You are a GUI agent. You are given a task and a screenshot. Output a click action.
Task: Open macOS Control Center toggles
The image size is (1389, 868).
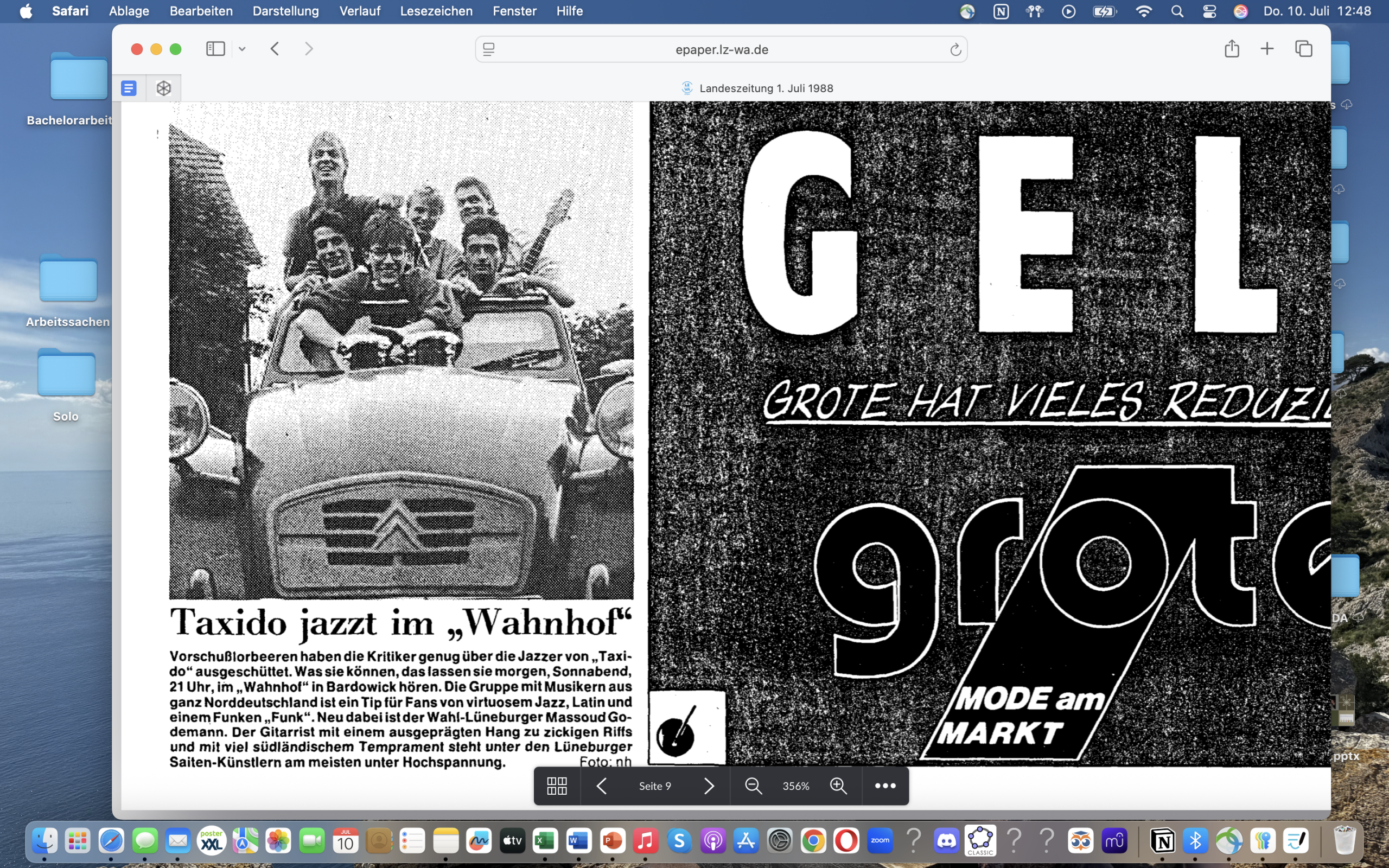1209,11
